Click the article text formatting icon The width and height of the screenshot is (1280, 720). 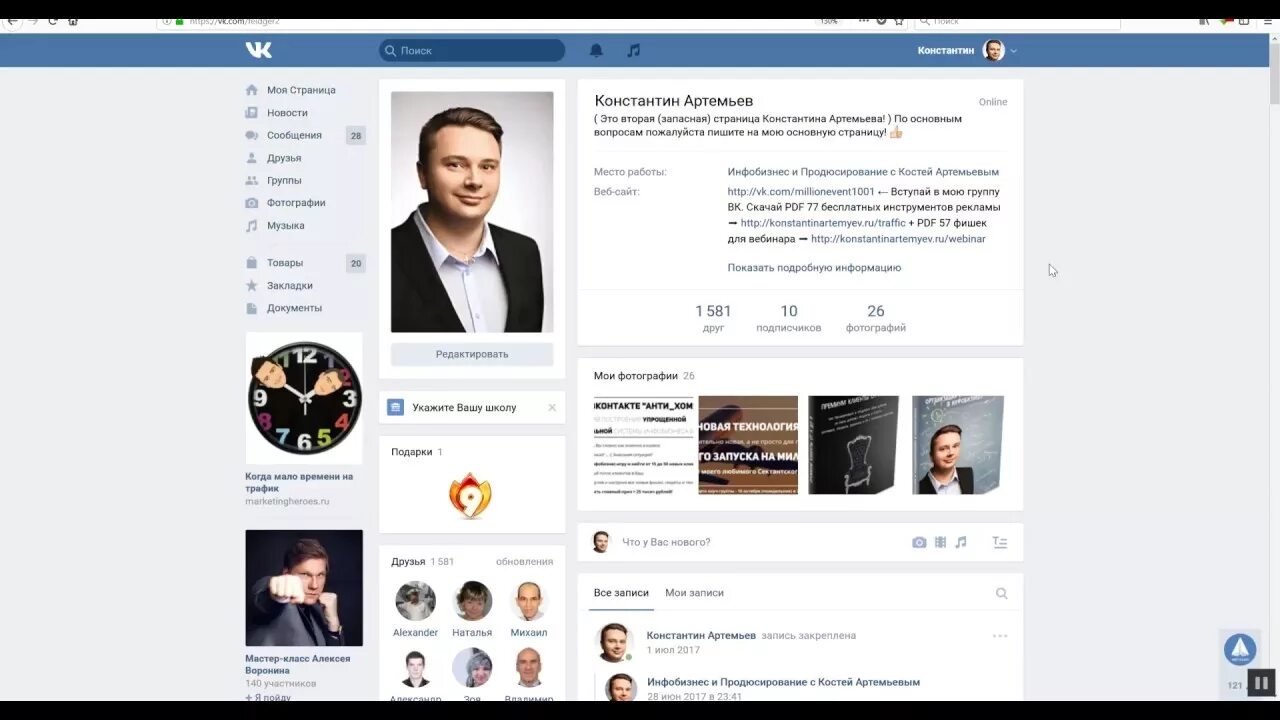1000,542
